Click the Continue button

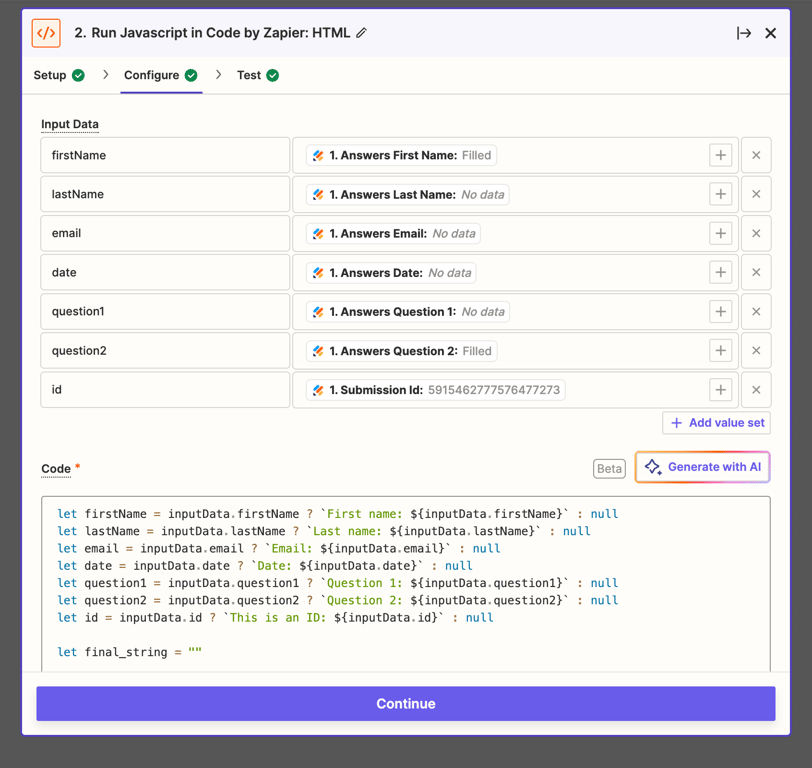tap(406, 704)
